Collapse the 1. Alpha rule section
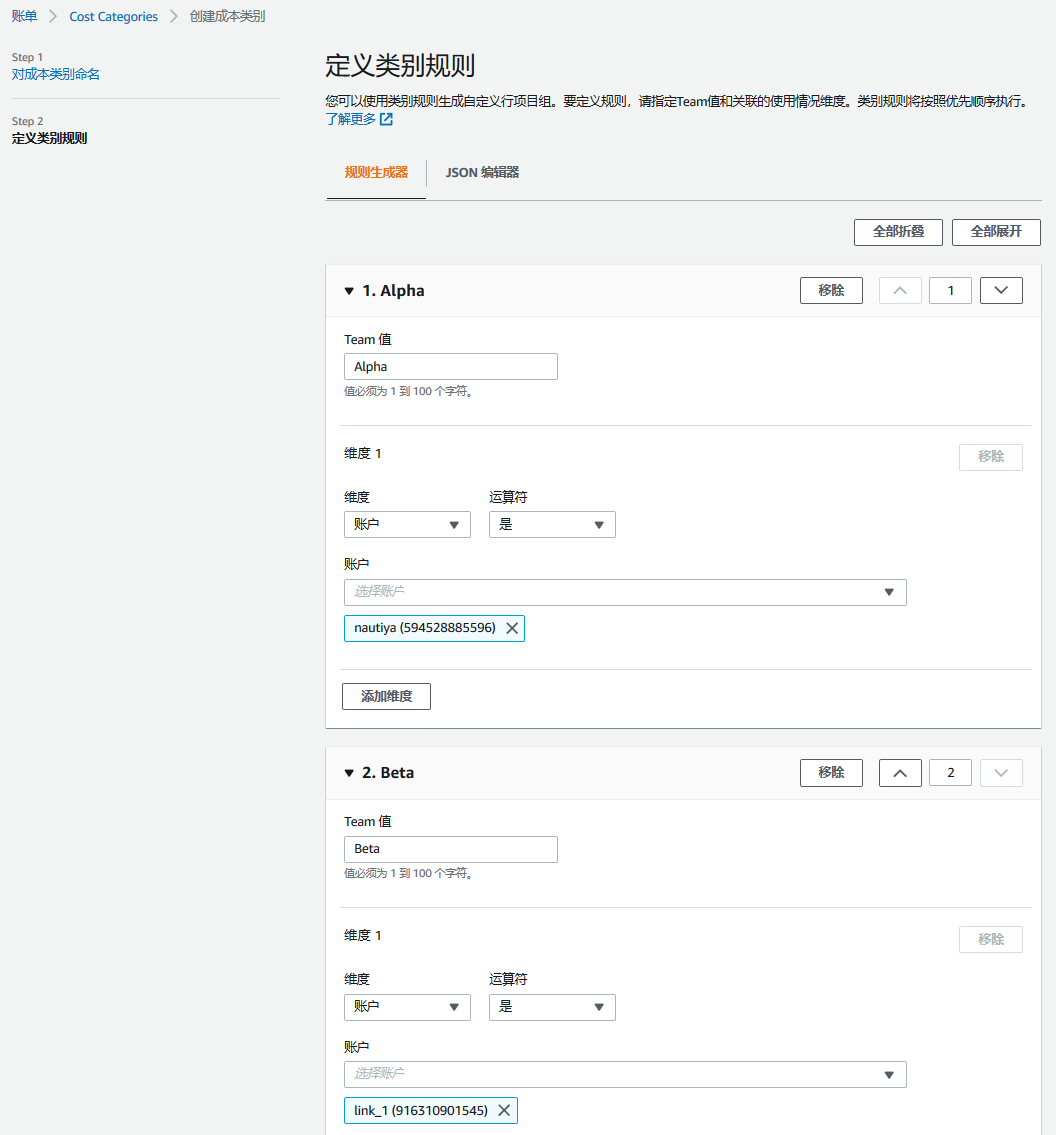 click(x=349, y=291)
